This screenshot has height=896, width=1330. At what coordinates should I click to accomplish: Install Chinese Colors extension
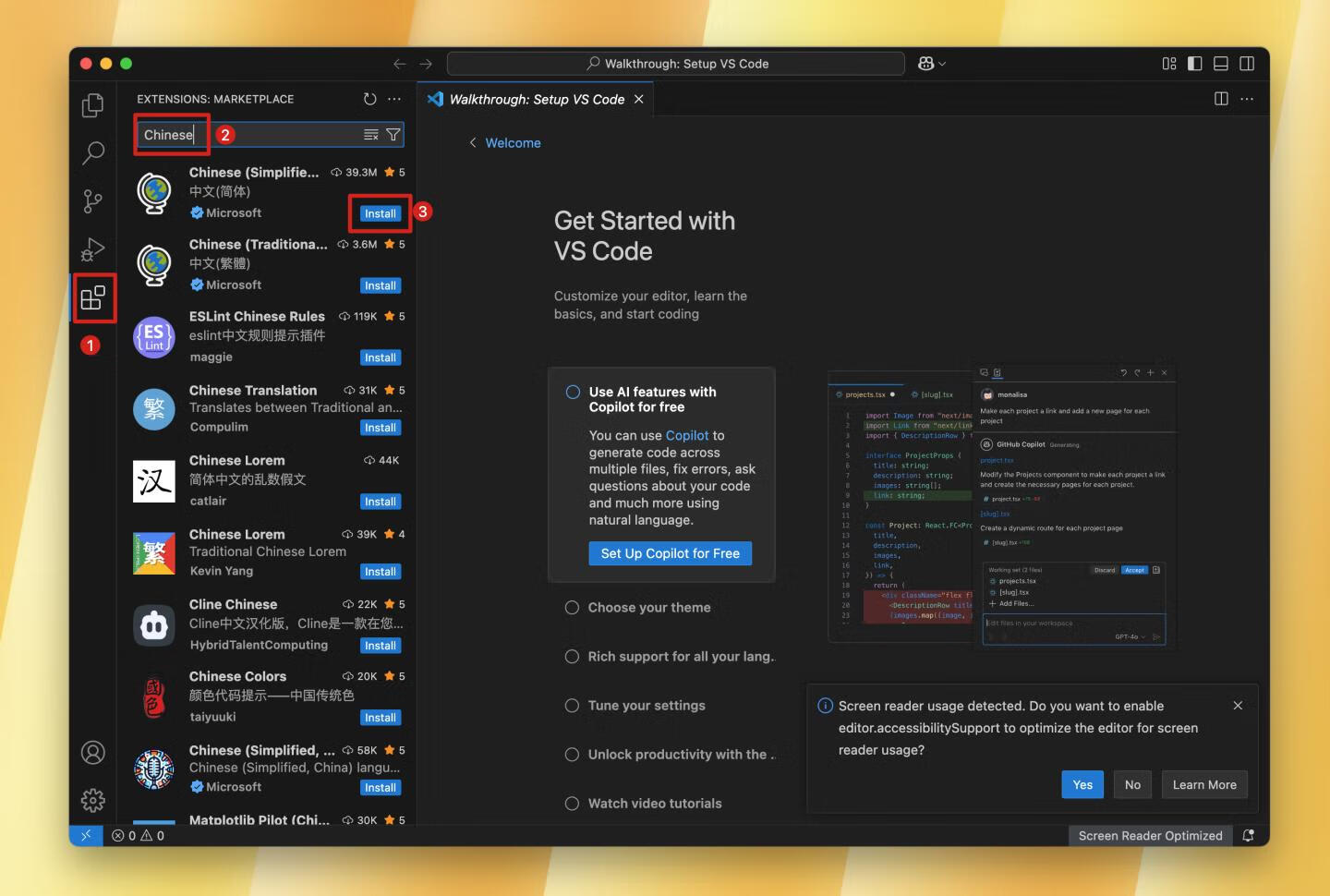click(x=380, y=718)
